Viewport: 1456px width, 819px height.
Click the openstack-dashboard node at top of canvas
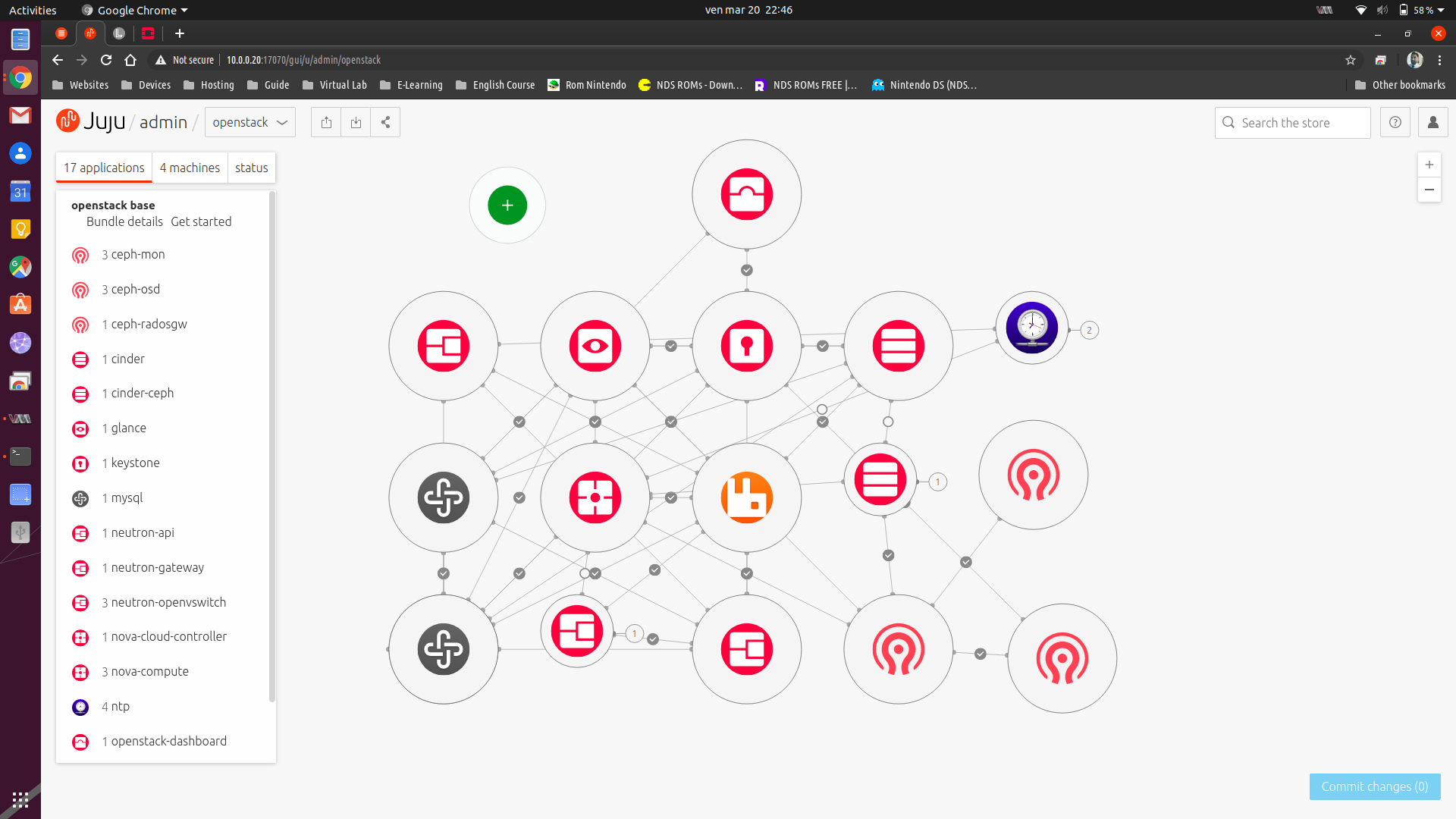746,194
